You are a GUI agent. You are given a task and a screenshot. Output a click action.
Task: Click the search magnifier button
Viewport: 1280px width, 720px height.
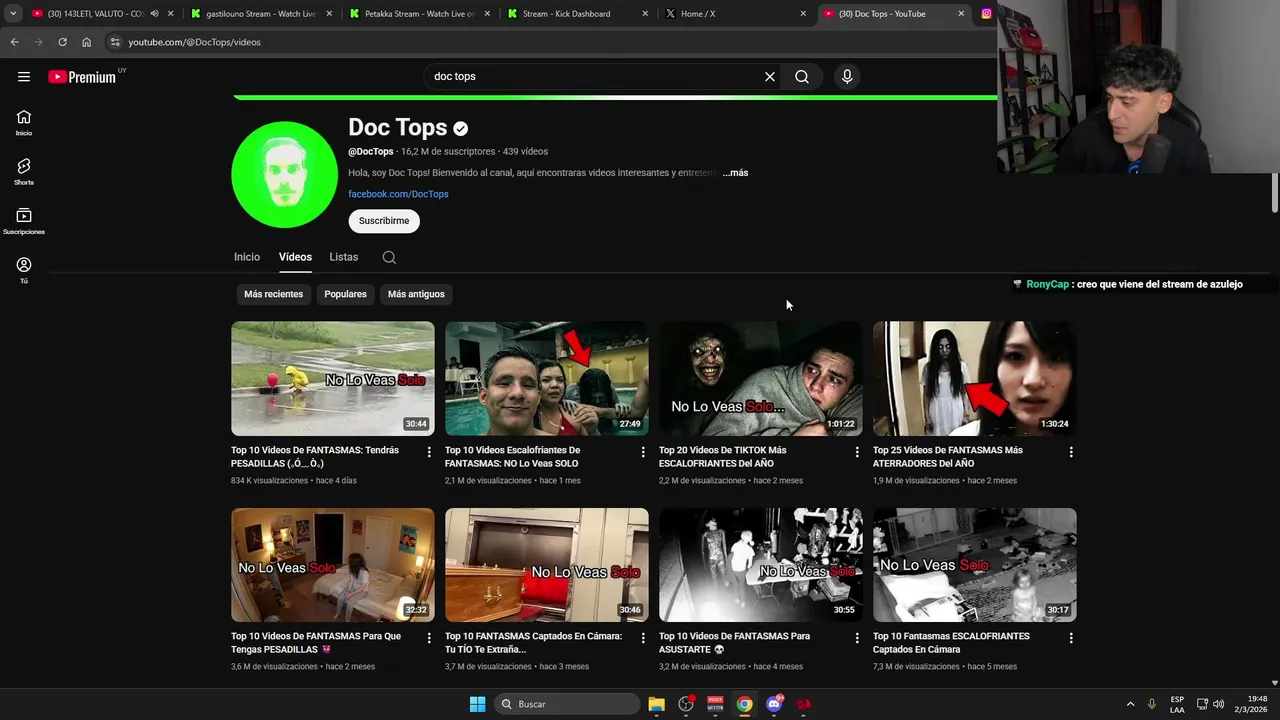coord(802,76)
